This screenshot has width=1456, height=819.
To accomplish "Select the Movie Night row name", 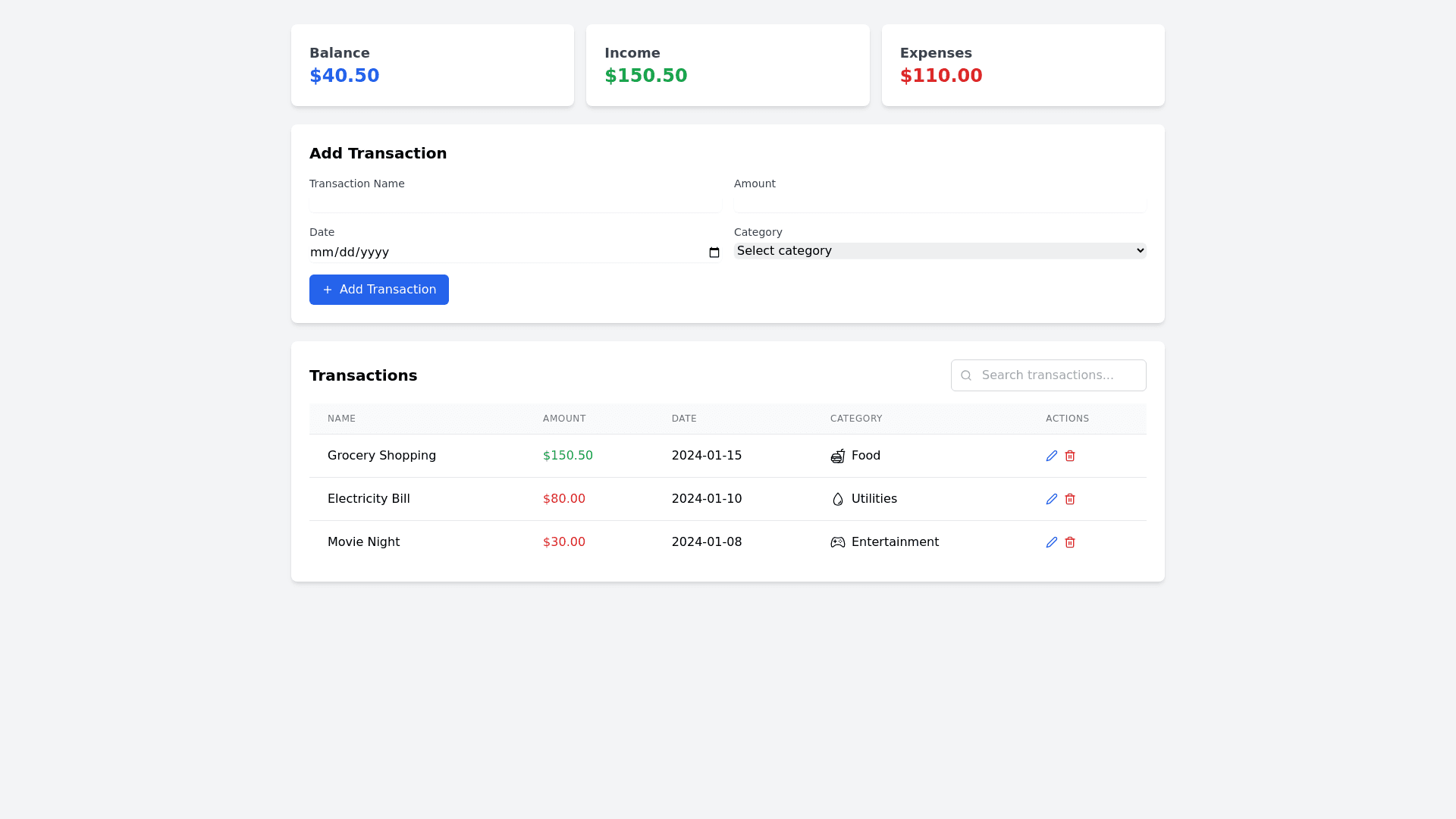I will point(363,542).
